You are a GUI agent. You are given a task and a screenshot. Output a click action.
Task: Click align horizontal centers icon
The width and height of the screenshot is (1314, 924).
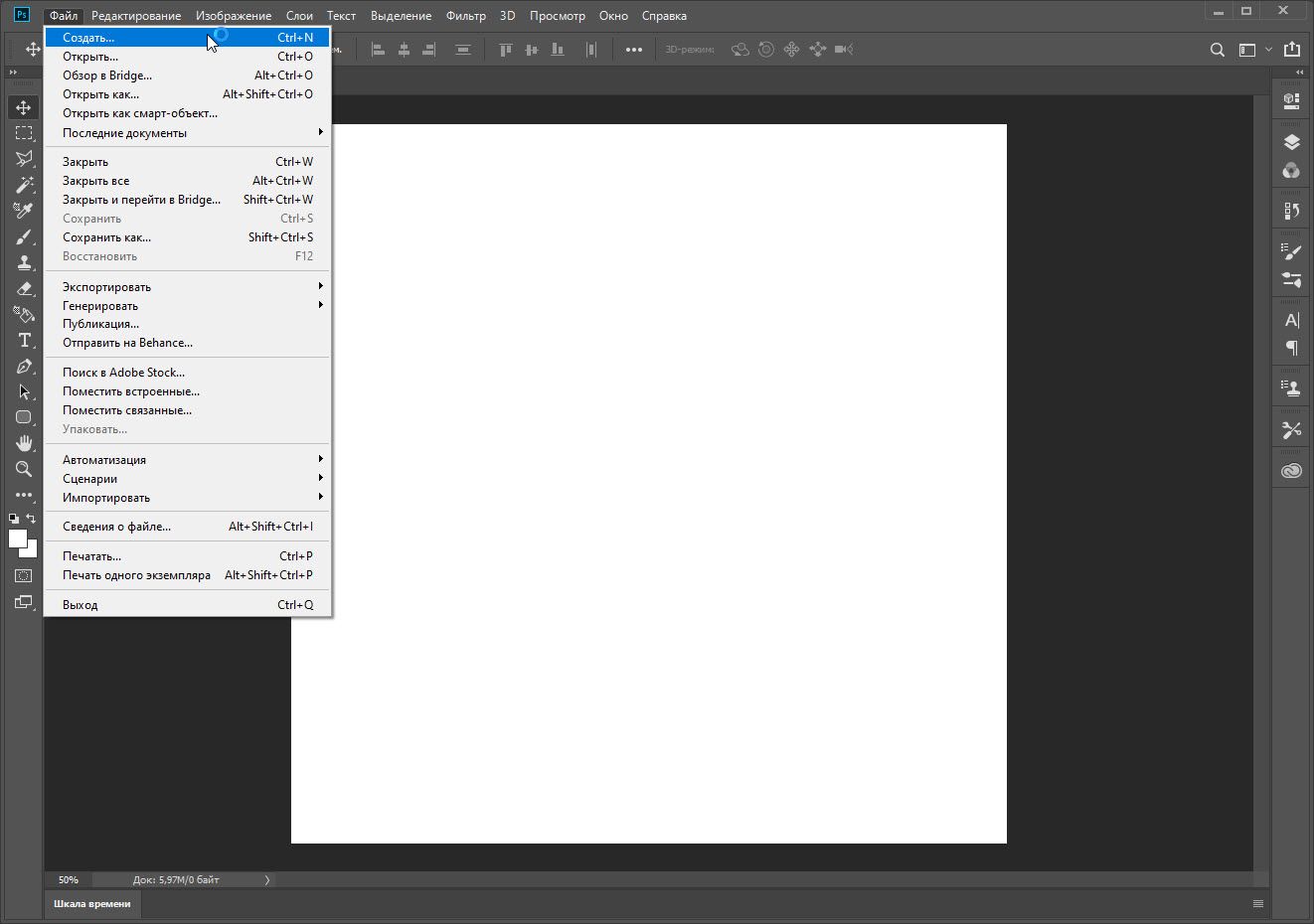(404, 50)
